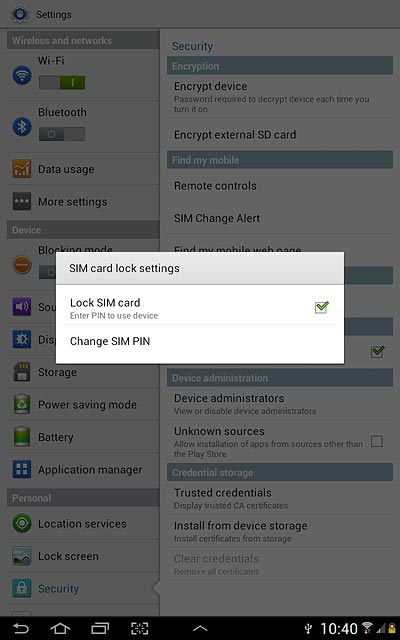Uncheck the Lock SIM card checkbox
The width and height of the screenshot is (400, 640).
[x=322, y=307]
